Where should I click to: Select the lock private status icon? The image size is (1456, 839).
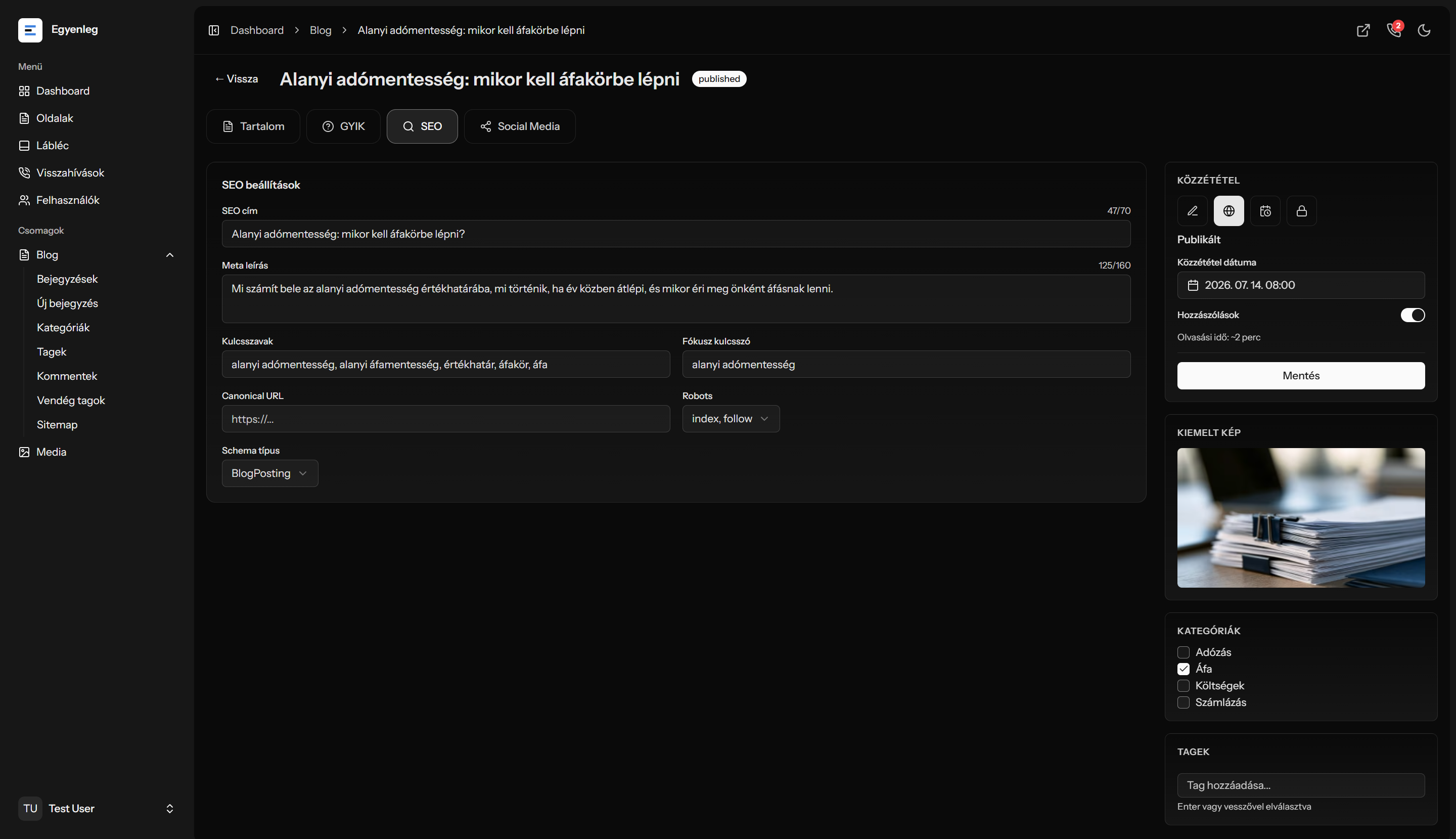(x=1301, y=211)
